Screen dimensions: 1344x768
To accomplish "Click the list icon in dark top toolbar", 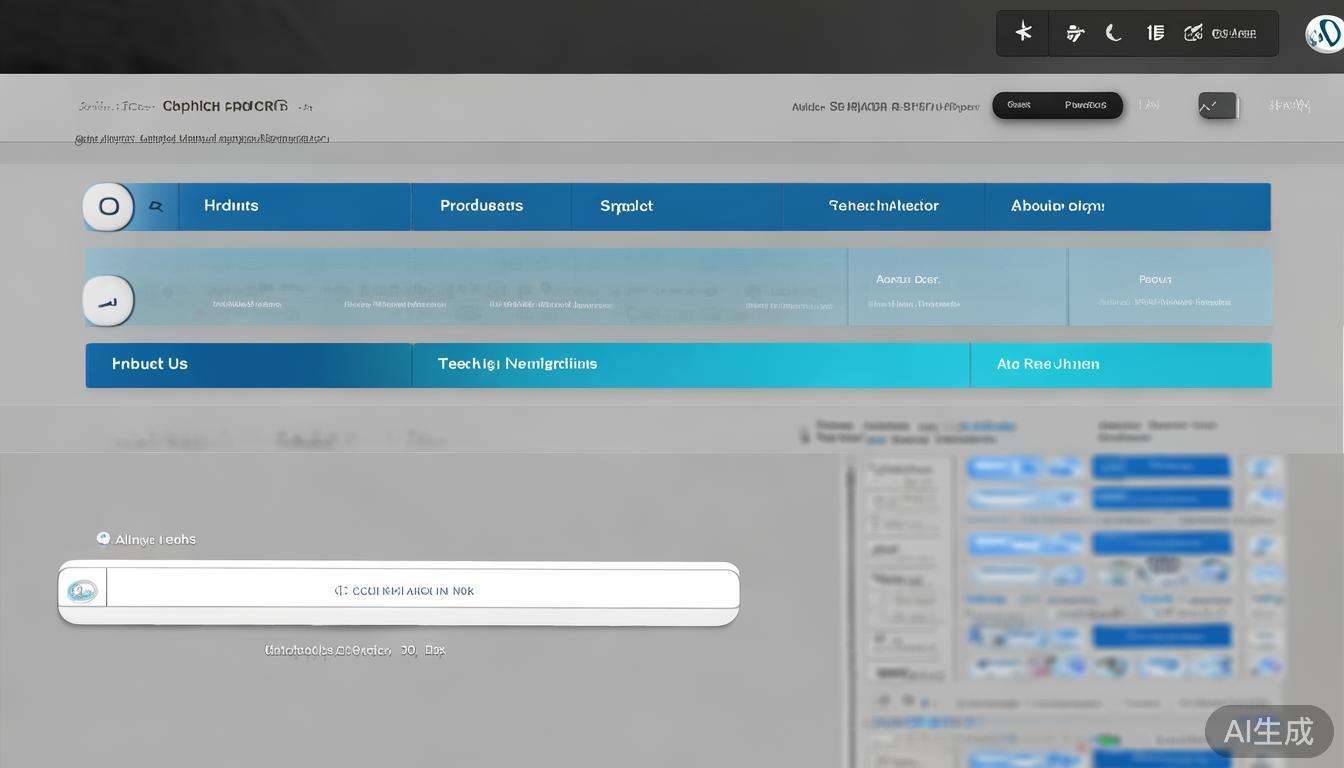I will (1155, 33).
